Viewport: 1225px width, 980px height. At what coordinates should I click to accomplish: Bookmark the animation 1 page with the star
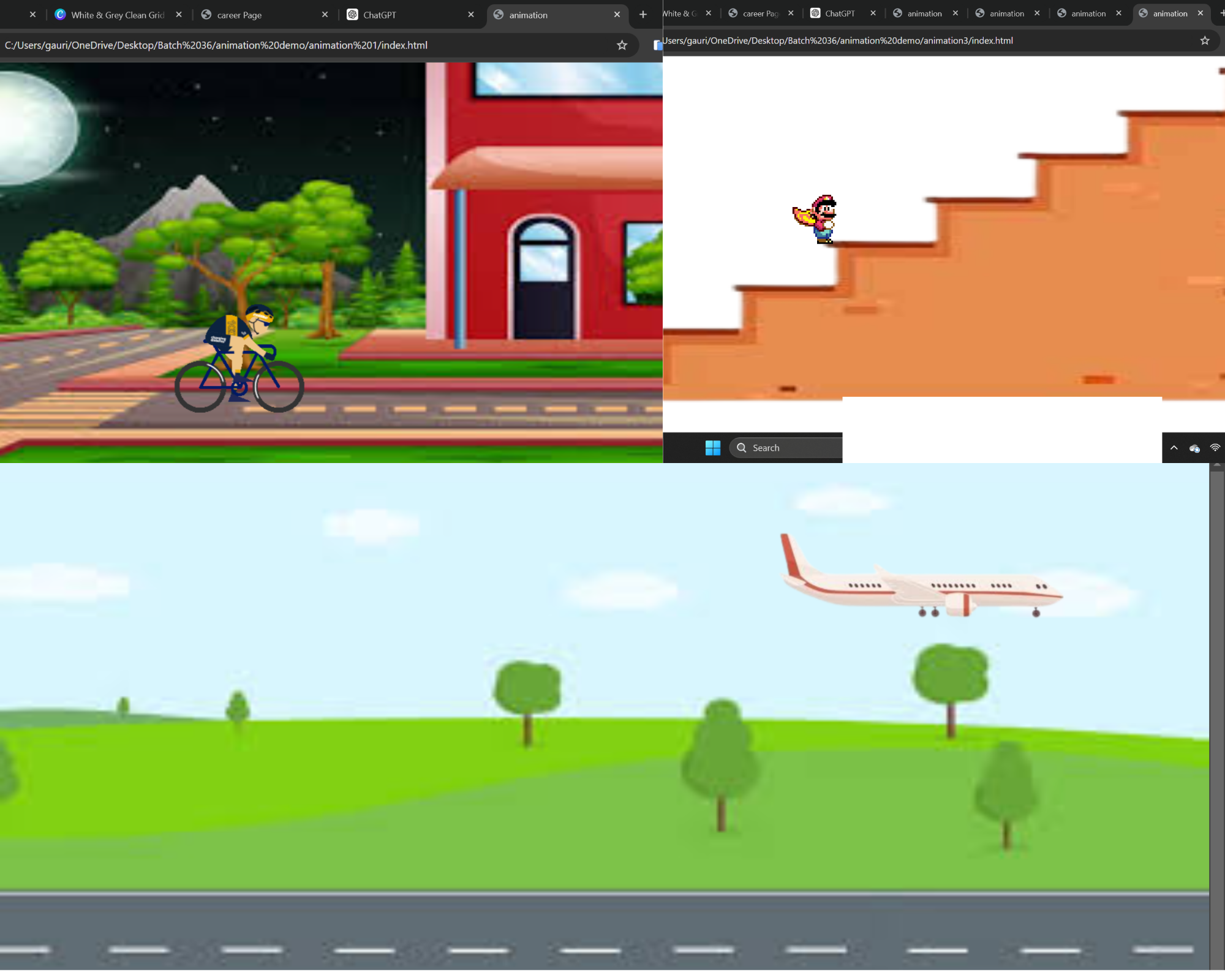tap(622, 45)
